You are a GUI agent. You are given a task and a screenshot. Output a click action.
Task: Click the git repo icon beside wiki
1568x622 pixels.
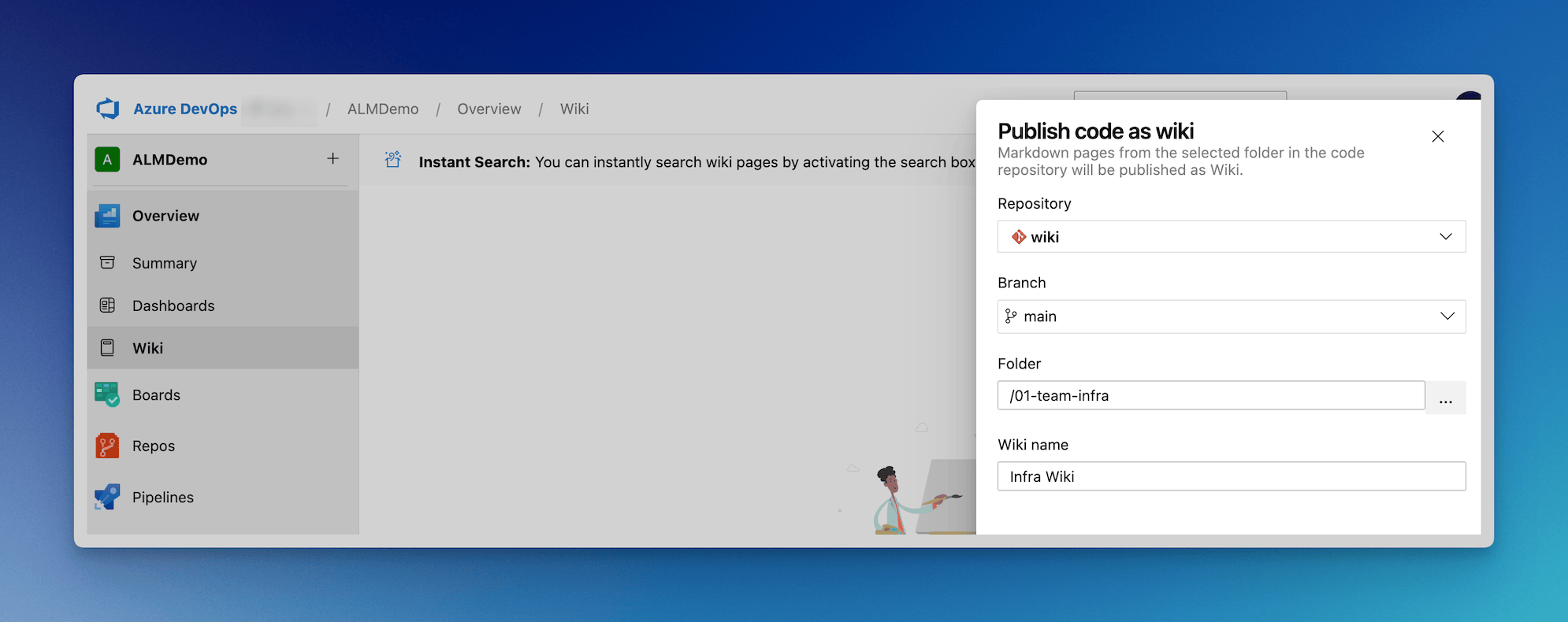pyautogui.click(x=1019, y=237)
